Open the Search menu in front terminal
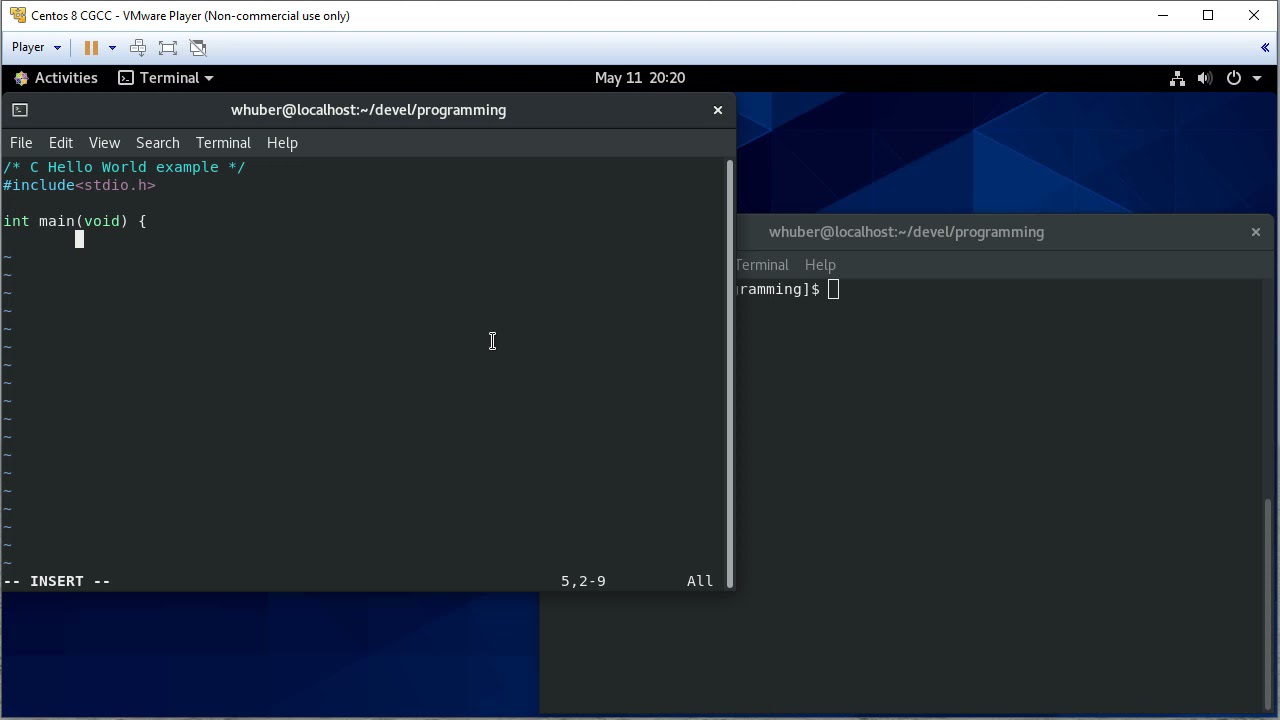 [158, 143]
